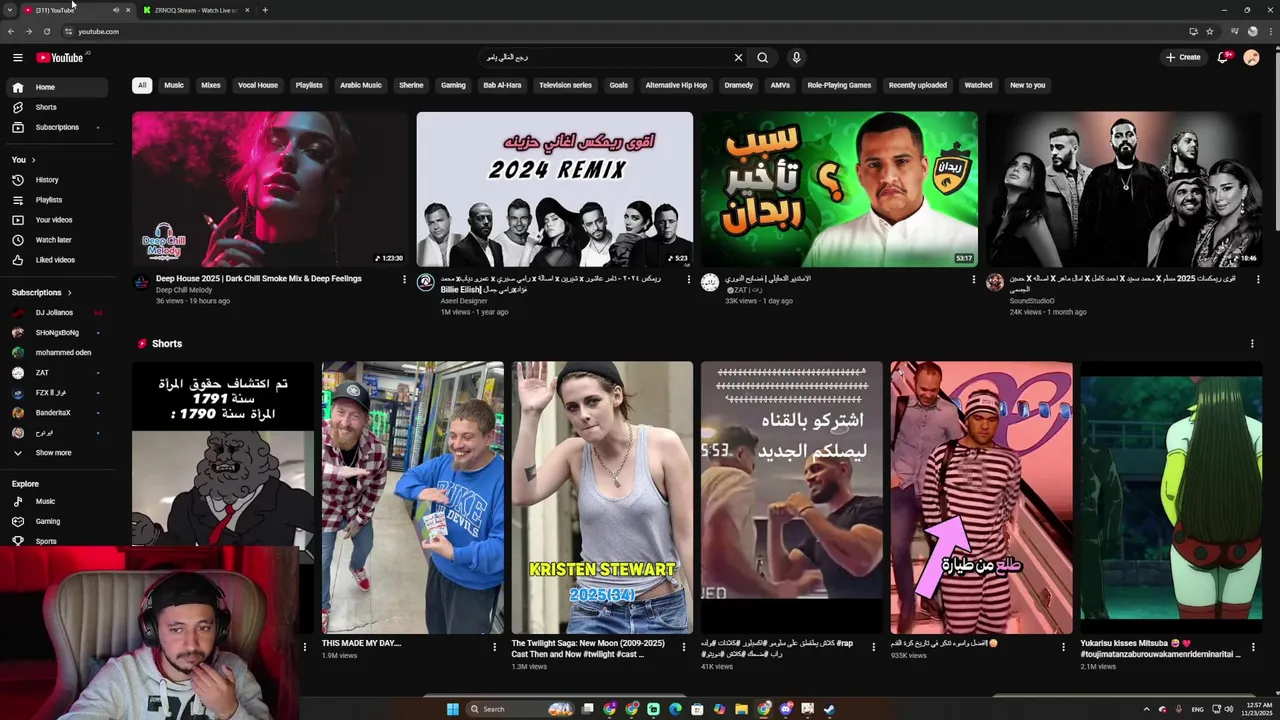Select the Television series filter chip
Viewport: 1280px width, 720px height.
[x=565, y=85]
